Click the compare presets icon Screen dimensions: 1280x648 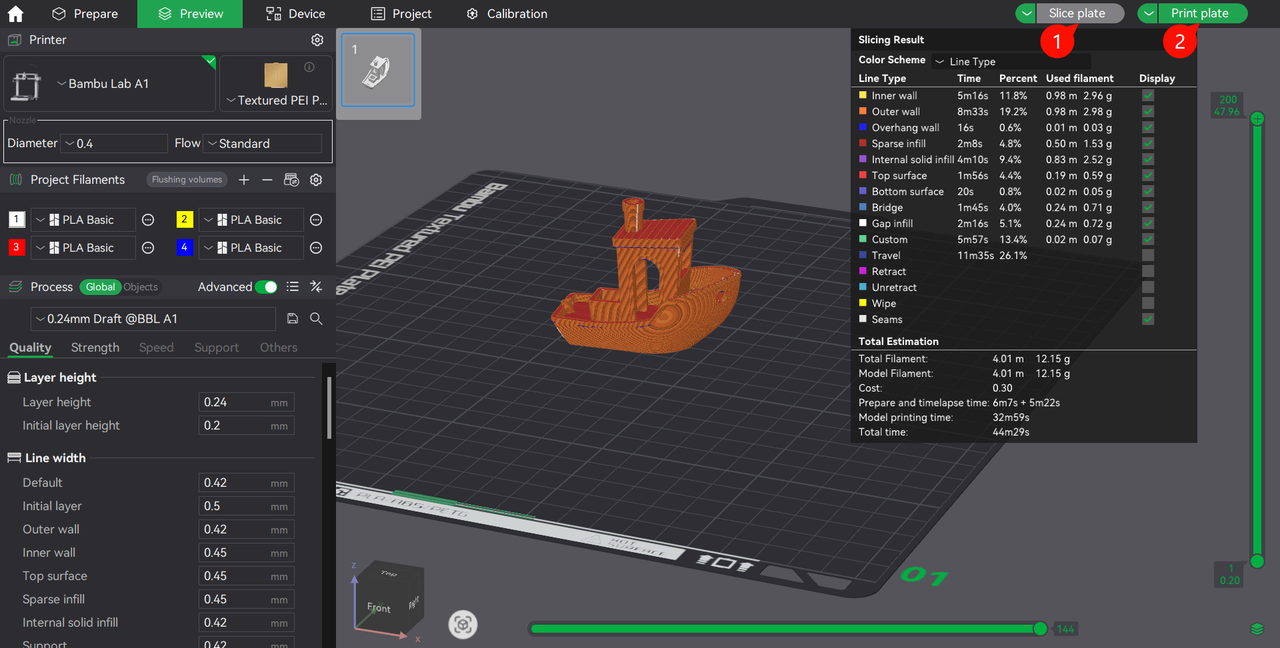pos(316,287)
